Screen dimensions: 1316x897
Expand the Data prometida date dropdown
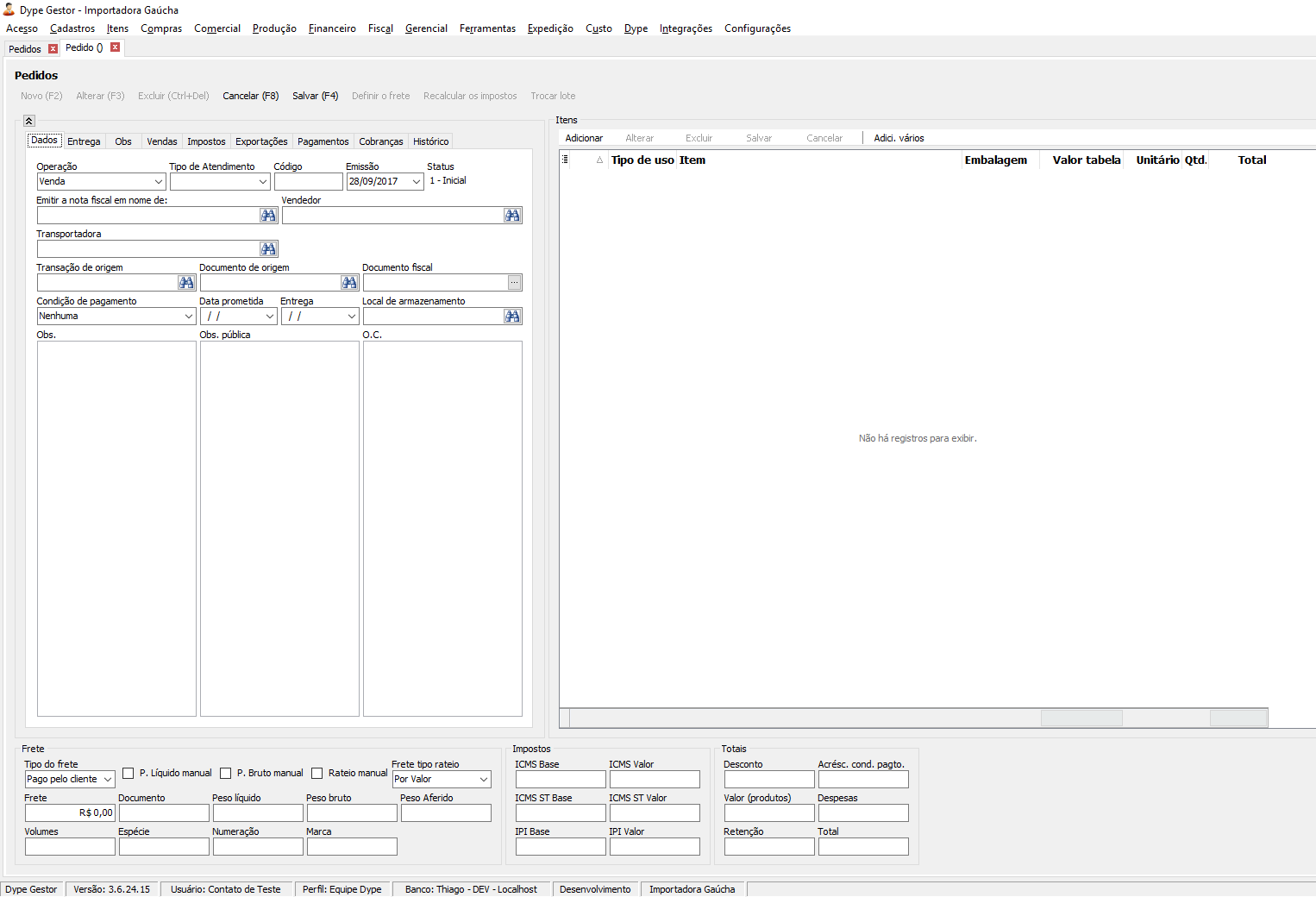click(270, 317)
